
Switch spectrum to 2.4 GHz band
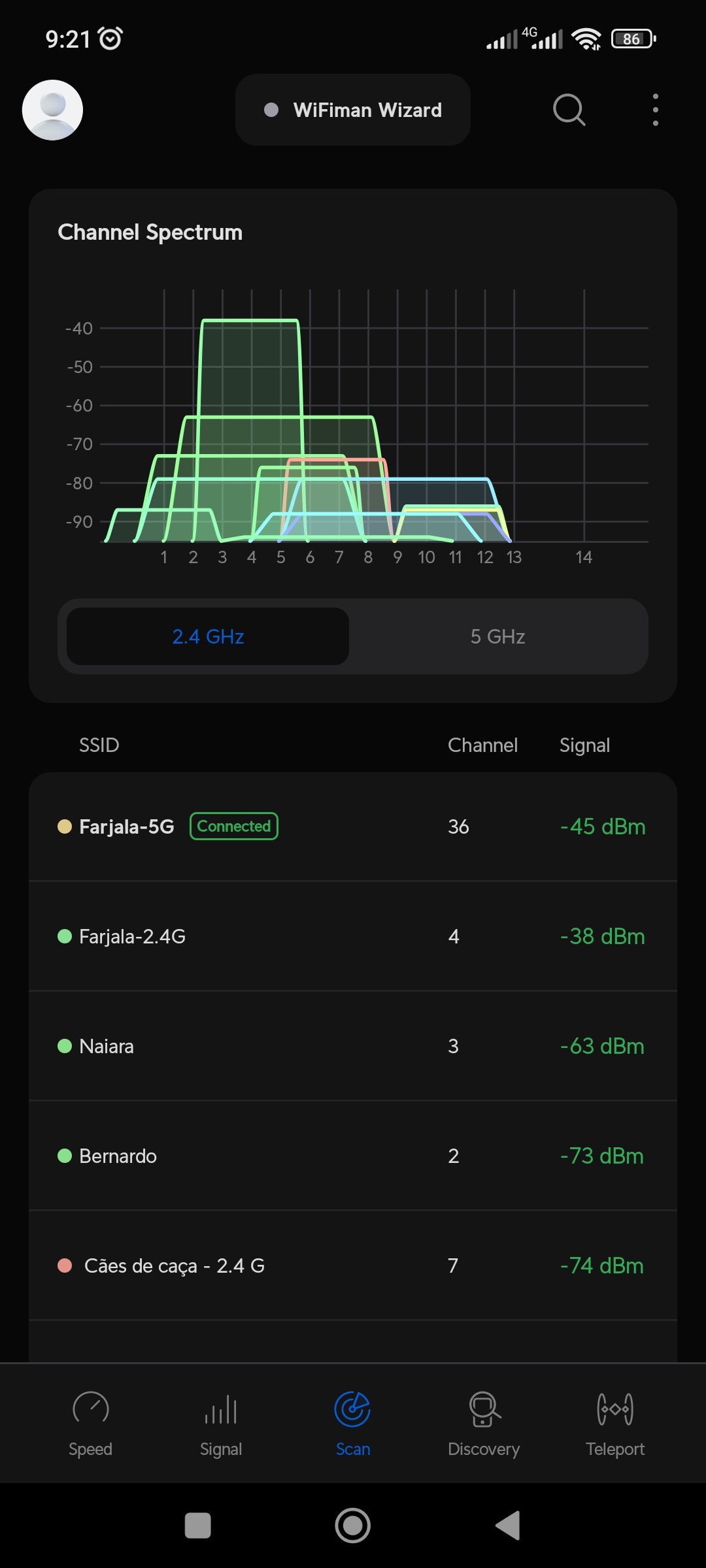(x=208, y=636)
